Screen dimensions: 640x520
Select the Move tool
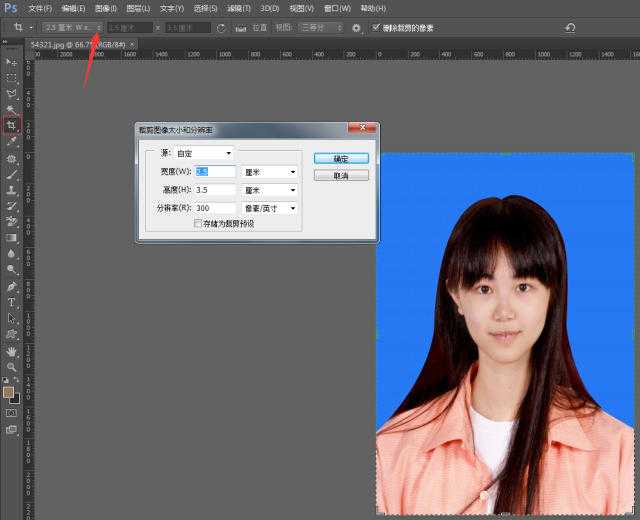click(x=11, y=62)
